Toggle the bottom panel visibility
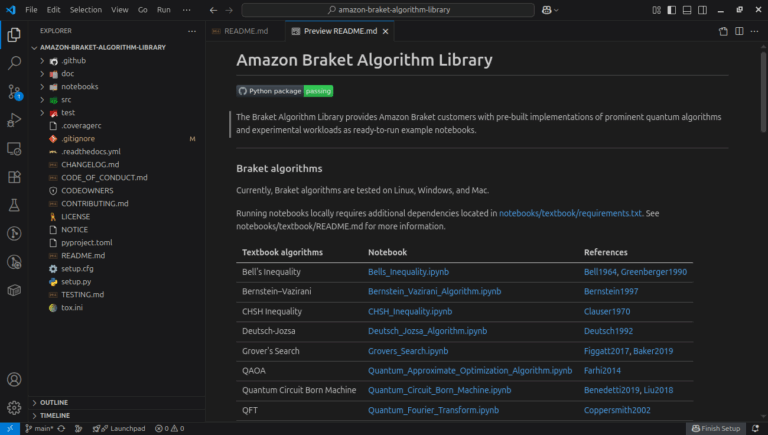 687,10
